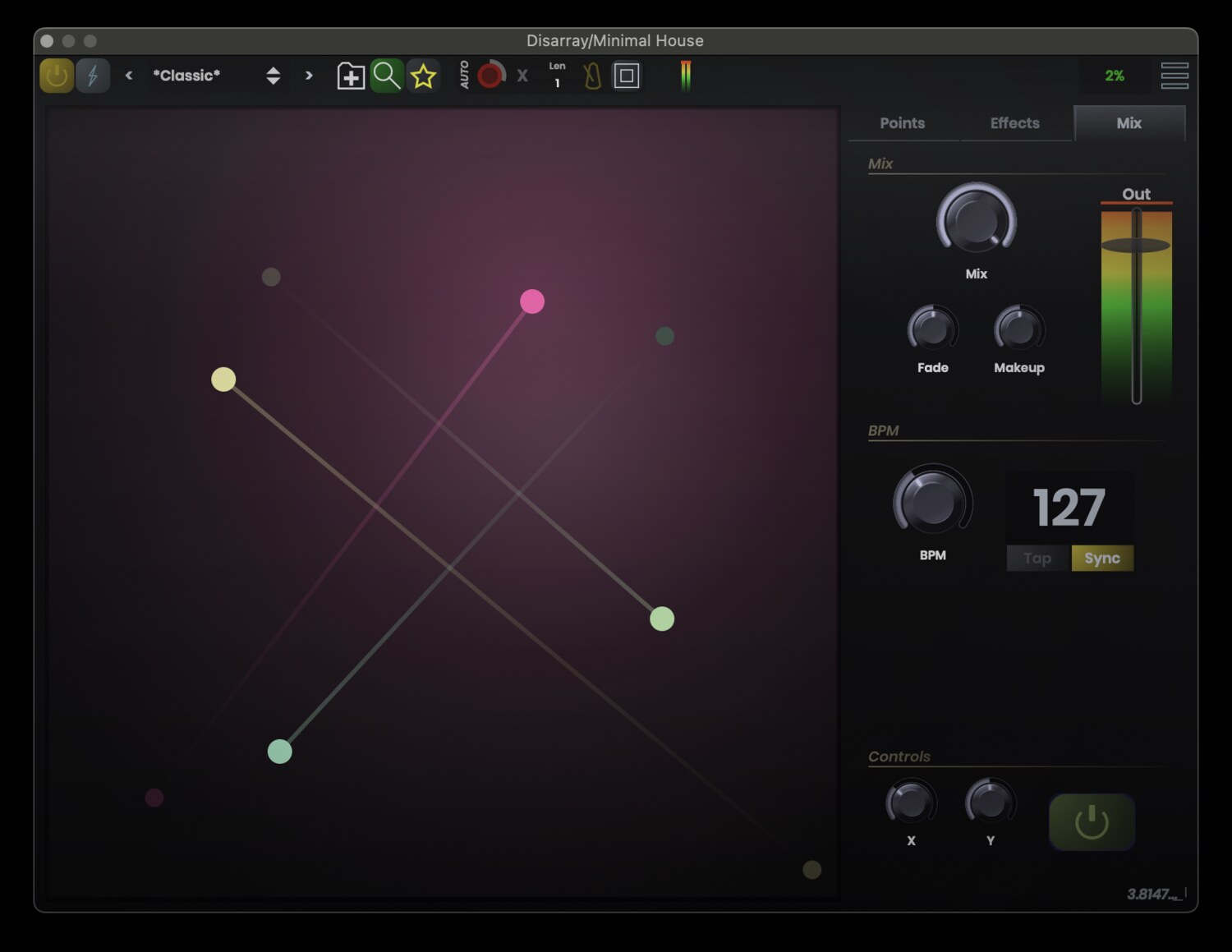Click the square frame icon in toolbar
The width and height of the screenshot is (1232, 952).
pyautogui.click(x=627, y=76)
